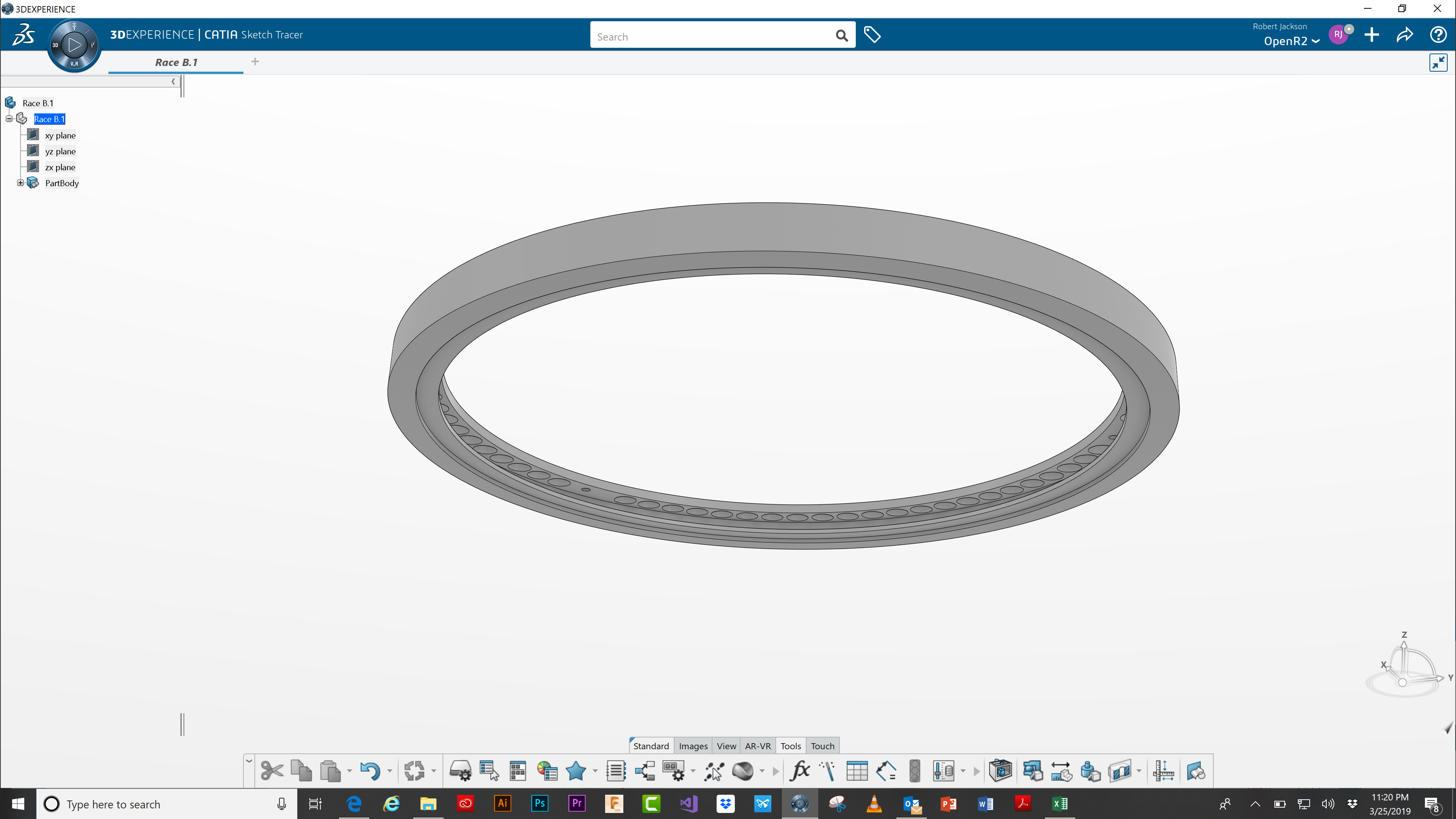Viewport: 1456px width, 819px height.
Task: Switch to the Touch toolbar tab
Action: click(x=822, y=745)
